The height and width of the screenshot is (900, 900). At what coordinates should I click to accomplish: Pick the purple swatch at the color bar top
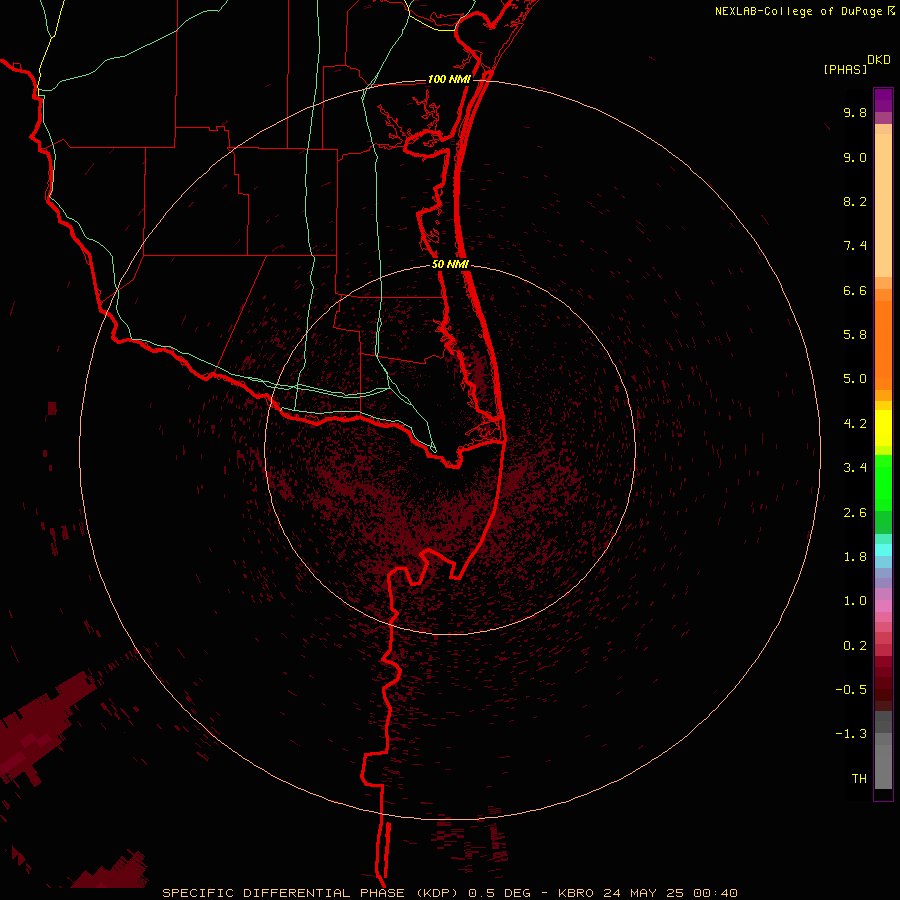coord(883,100)
